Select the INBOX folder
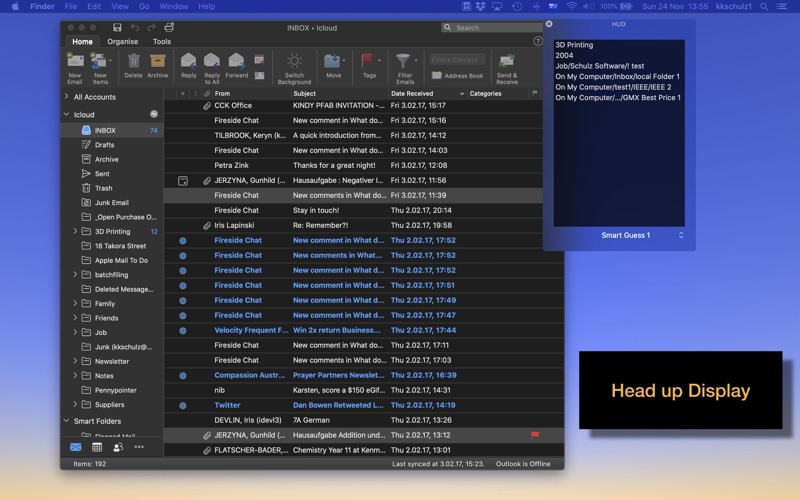 pos(112,131)
